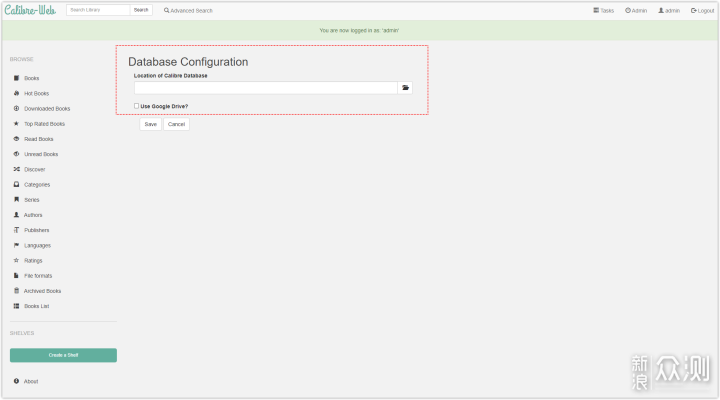Click the folder browse icon beside database location
The height and width of the screenshot is (400, 720).
pos(405,88)
